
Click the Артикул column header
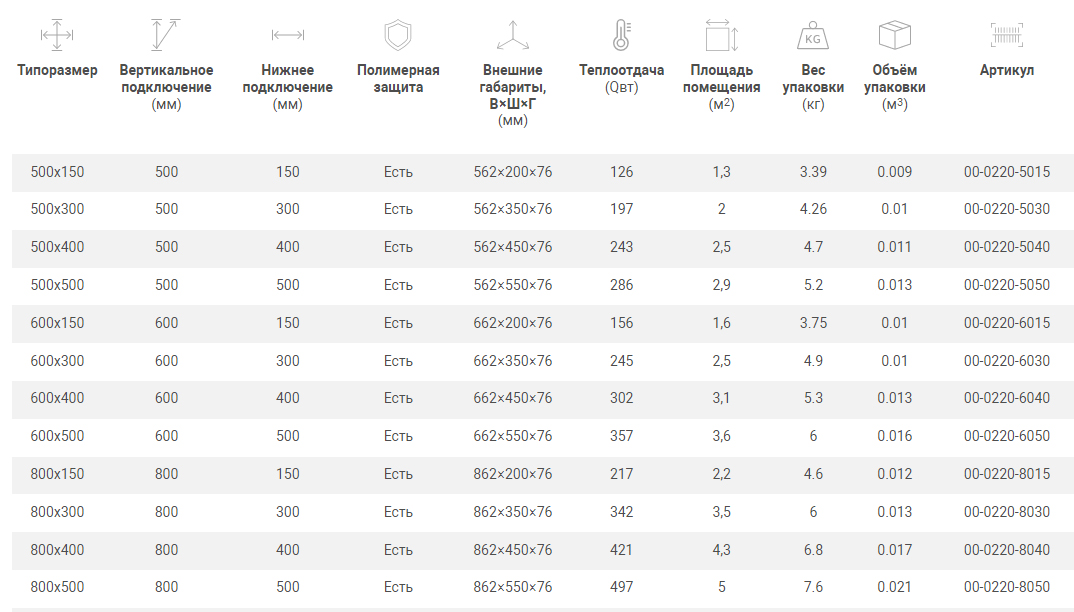[1007, 70]
